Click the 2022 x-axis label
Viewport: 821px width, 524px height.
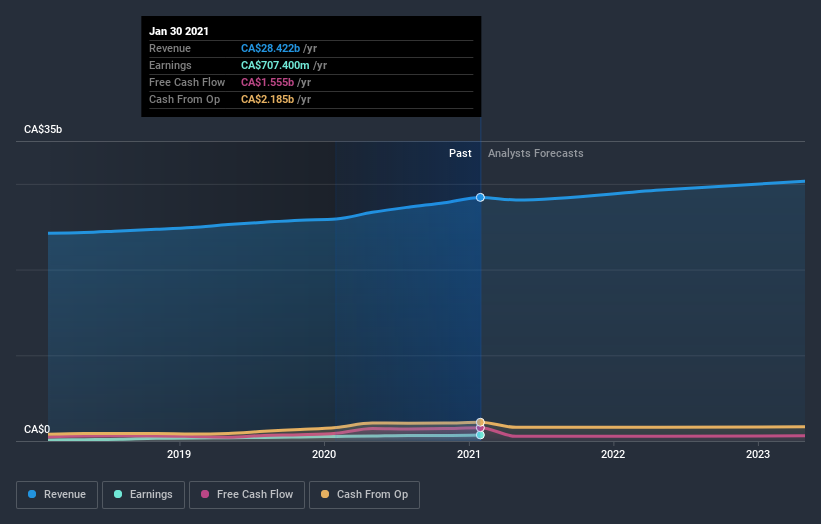[x=613, y=454]
